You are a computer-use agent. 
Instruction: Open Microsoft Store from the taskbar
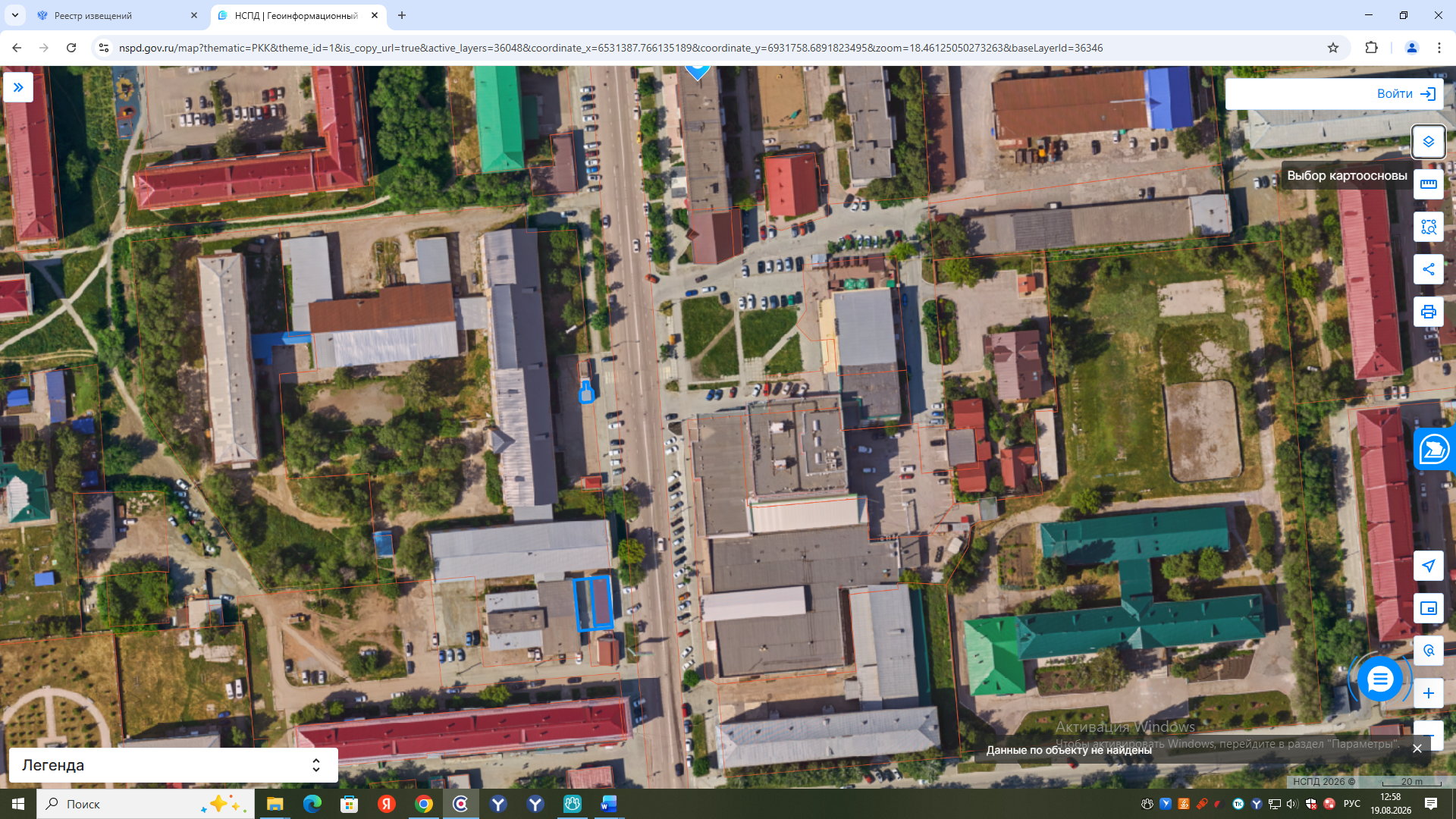point(349,804)
